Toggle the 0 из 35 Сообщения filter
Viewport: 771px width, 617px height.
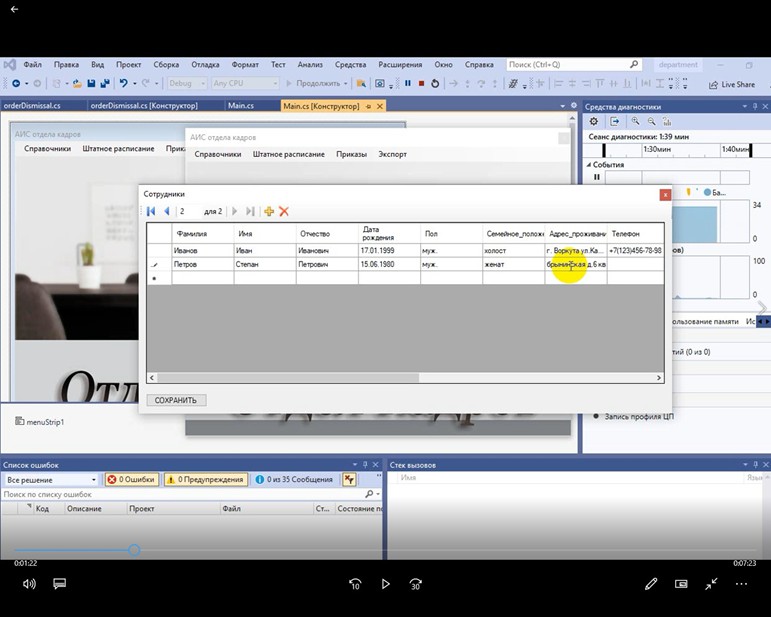(295, 479)
